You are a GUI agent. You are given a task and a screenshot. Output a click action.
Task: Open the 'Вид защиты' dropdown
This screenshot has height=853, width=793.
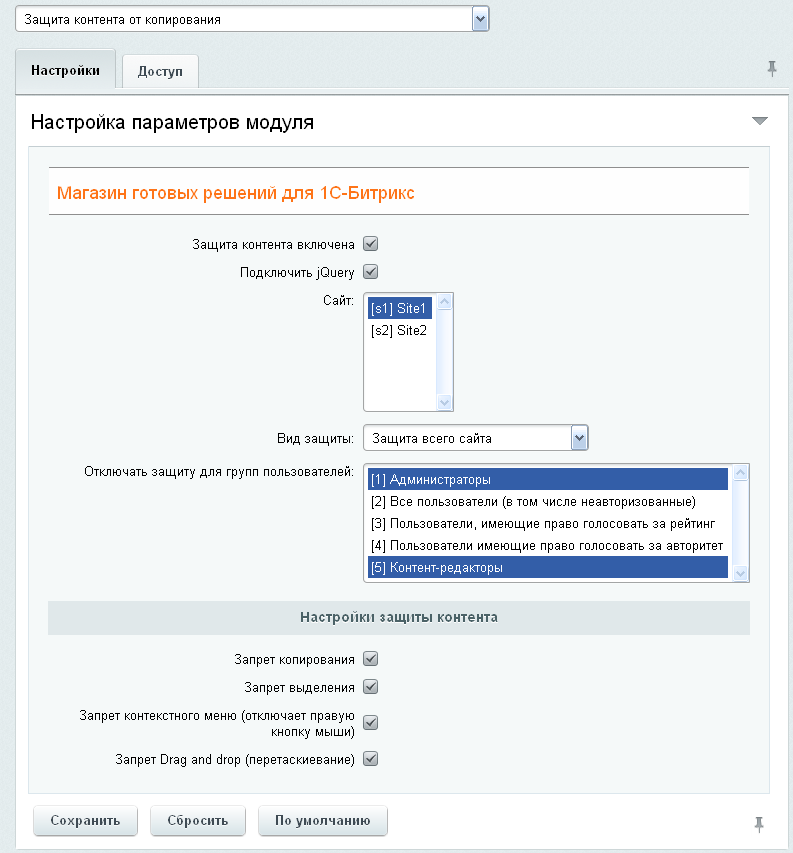[578, 437]
